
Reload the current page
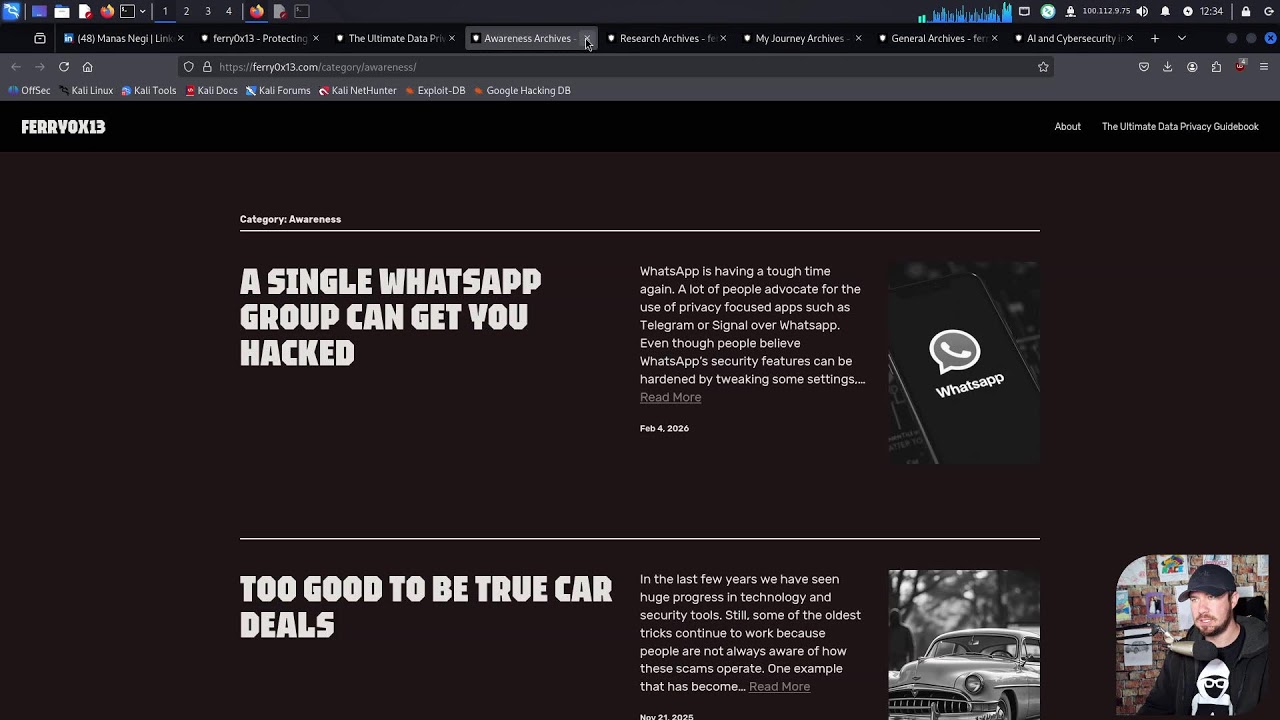point(64,67)
